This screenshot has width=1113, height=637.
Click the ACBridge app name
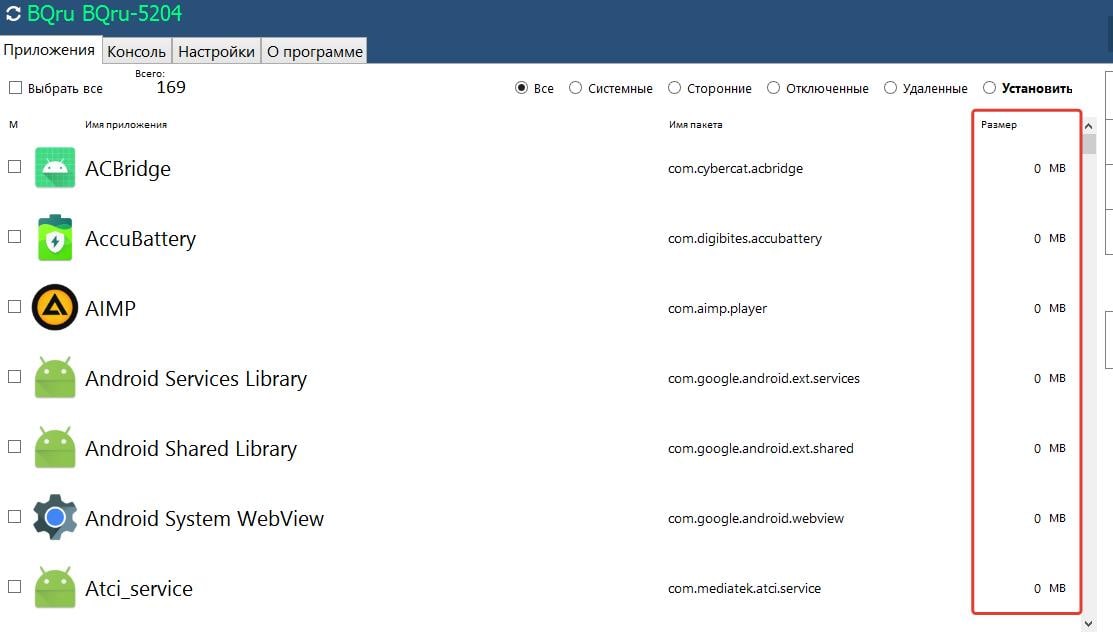coord(128,168)
